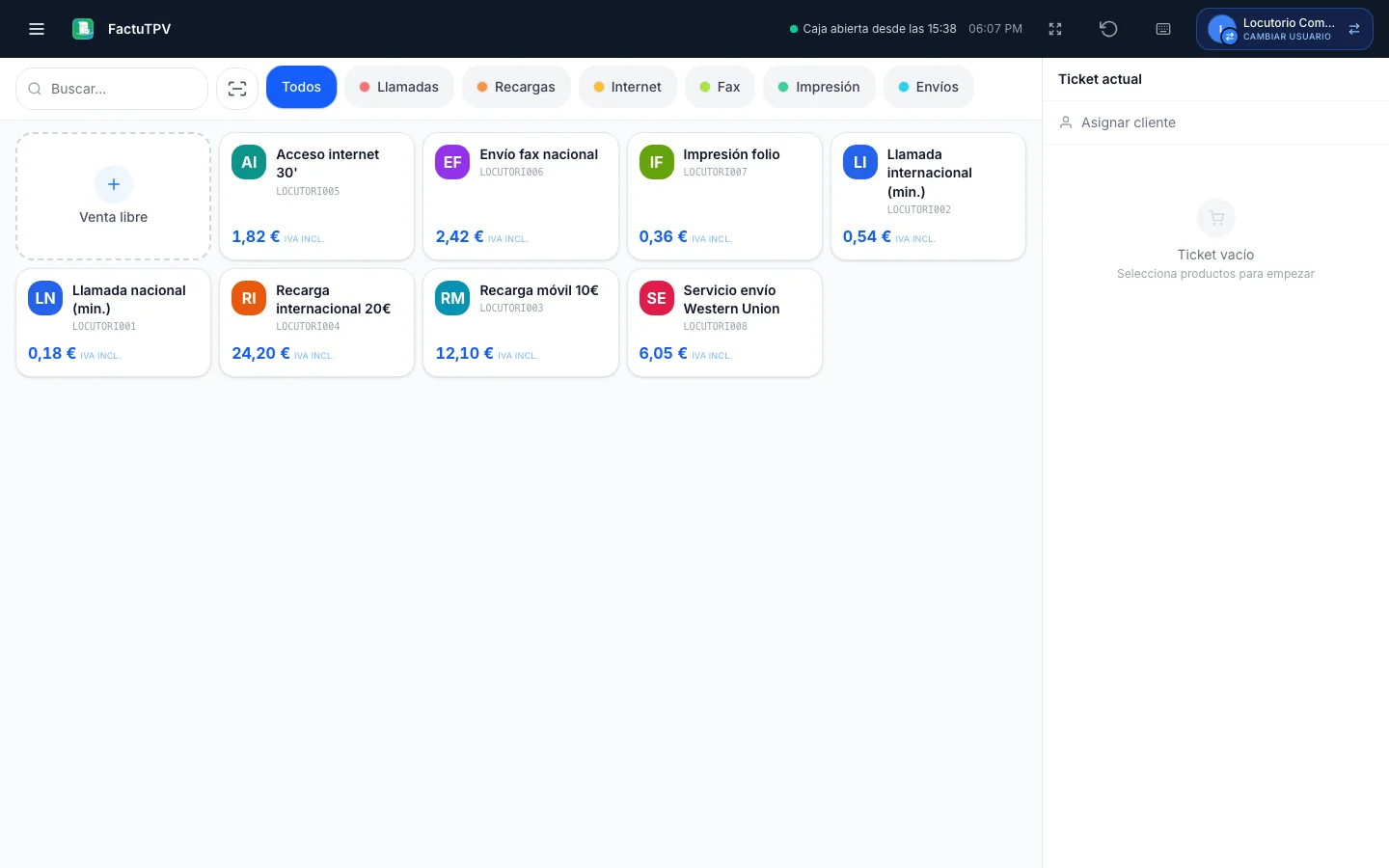This screenshot has width=1389, height=868.
Task: Click the AI badge of Acceso internet
Action: coord(249,162)
